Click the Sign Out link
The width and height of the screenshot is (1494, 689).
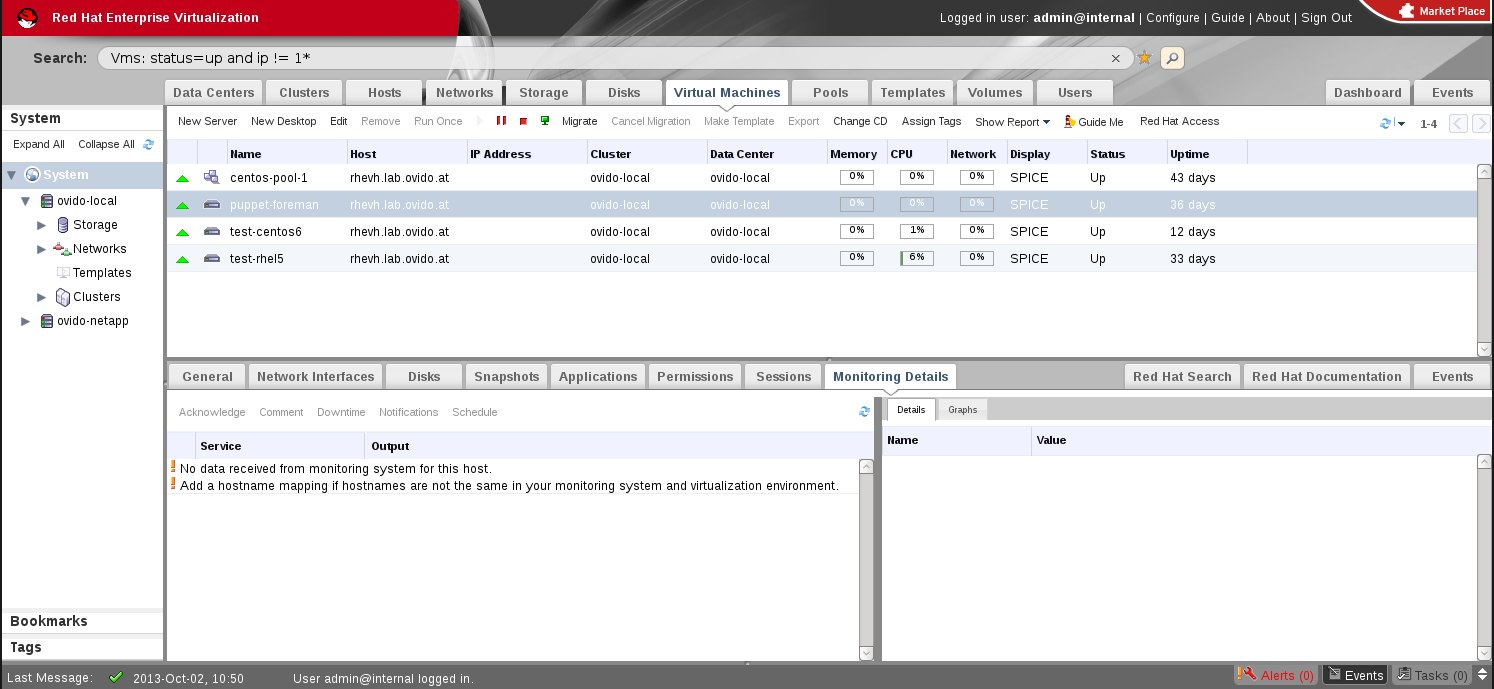pos(1326,18)
